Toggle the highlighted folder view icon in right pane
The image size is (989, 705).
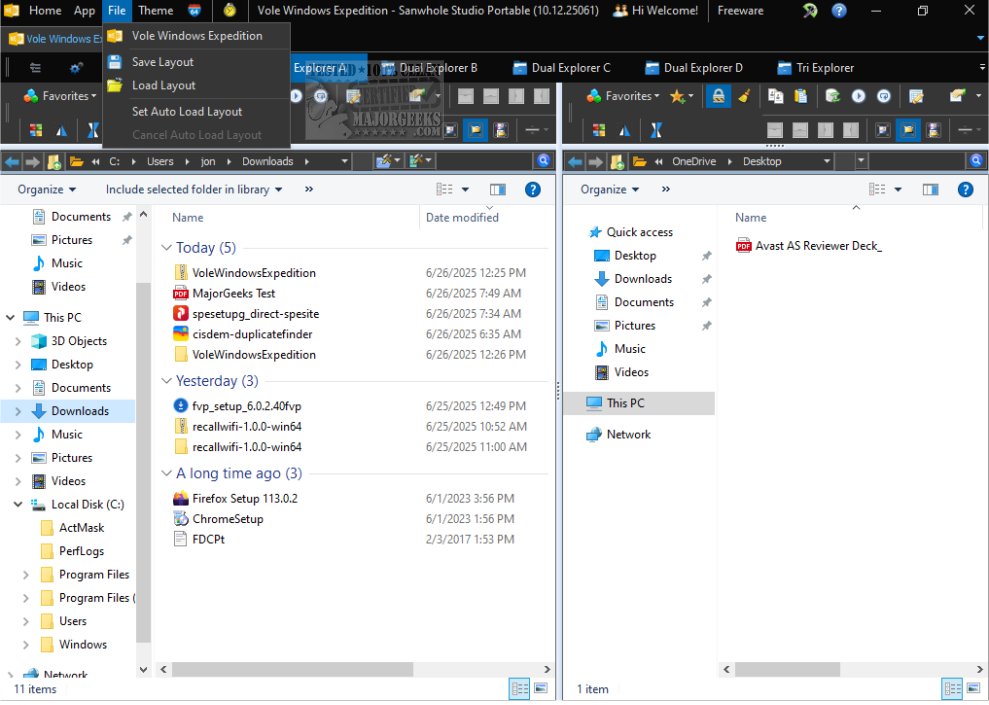coord(908,131)
